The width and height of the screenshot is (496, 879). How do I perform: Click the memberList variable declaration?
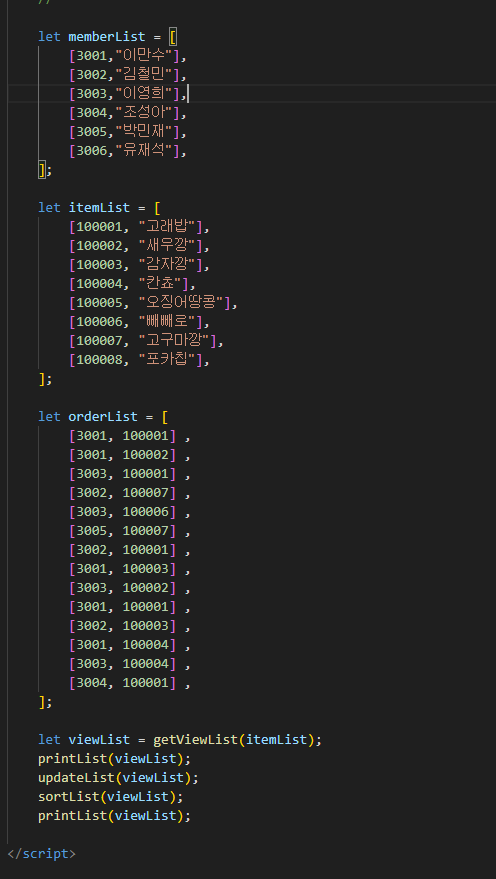tap(108, 37)
